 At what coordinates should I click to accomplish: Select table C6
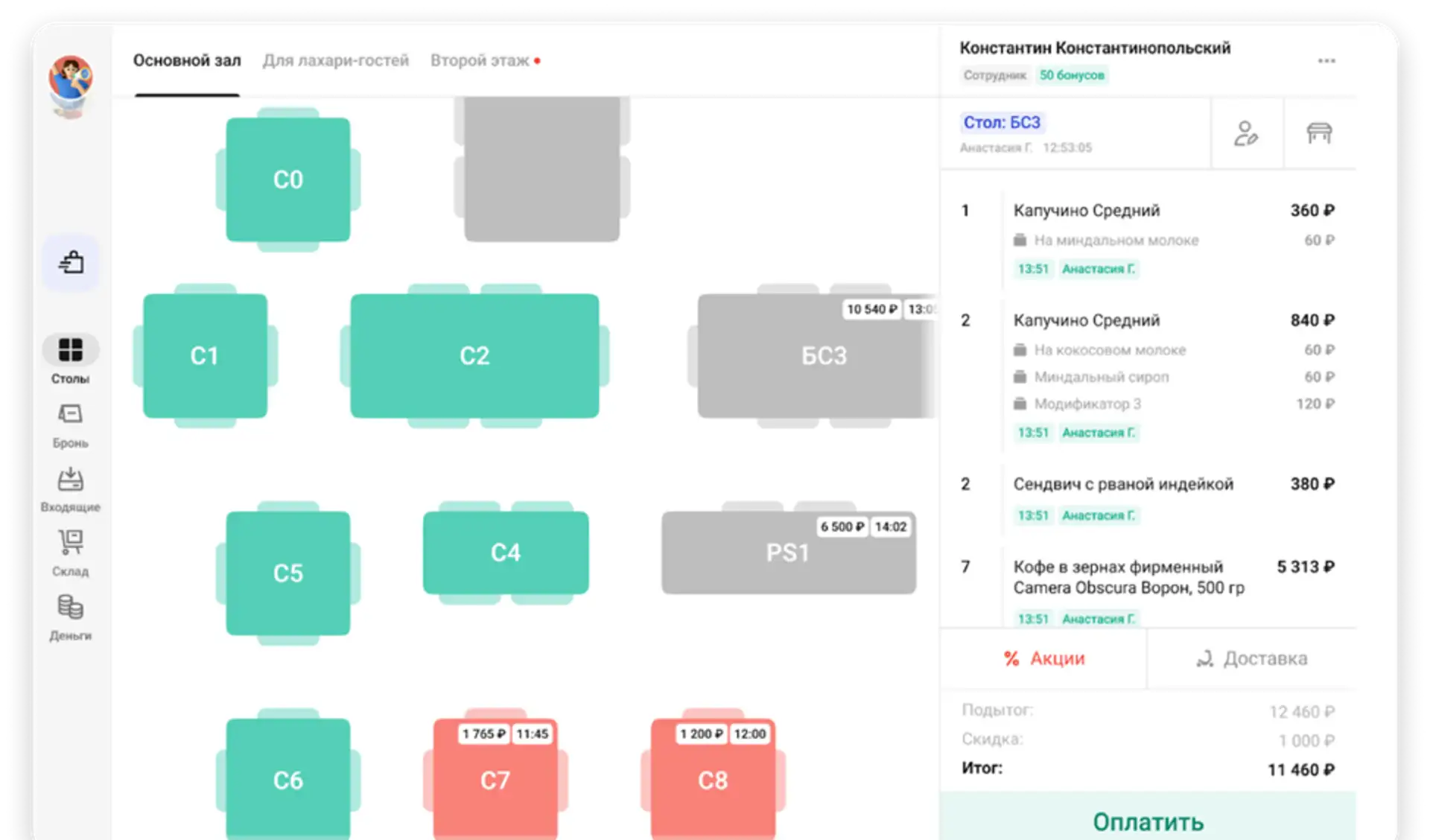[x=287, y=779]
